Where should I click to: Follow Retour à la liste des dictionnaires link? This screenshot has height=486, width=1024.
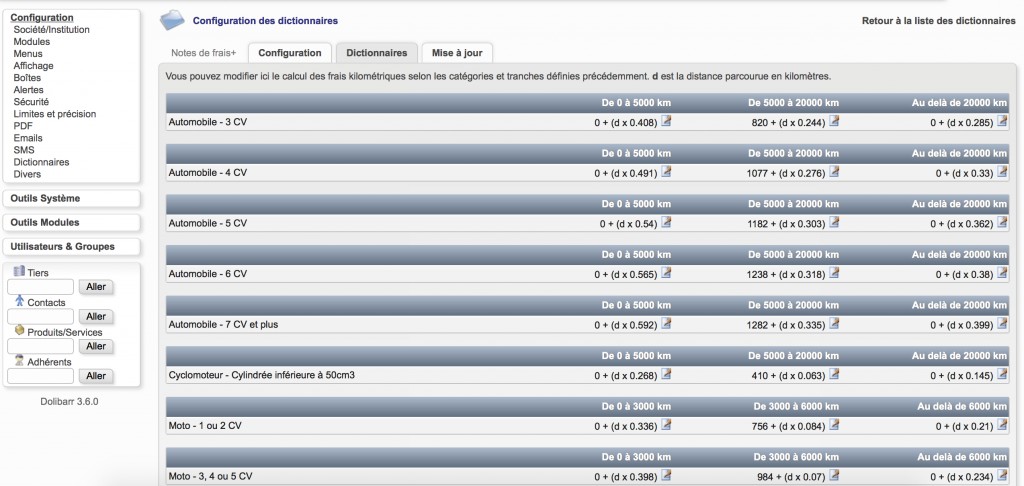click(938, 21)
